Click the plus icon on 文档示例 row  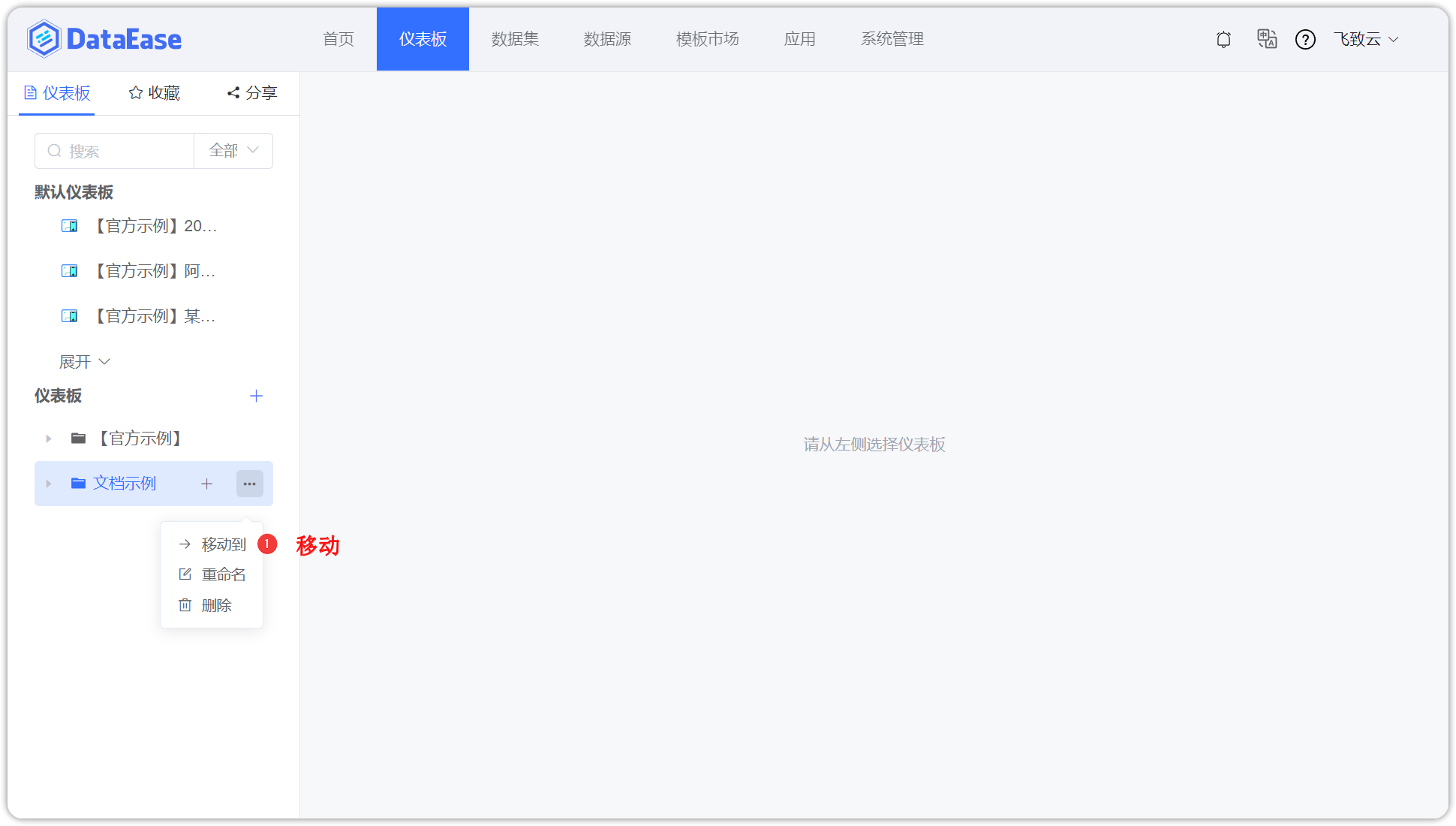(x=206, y=484)
